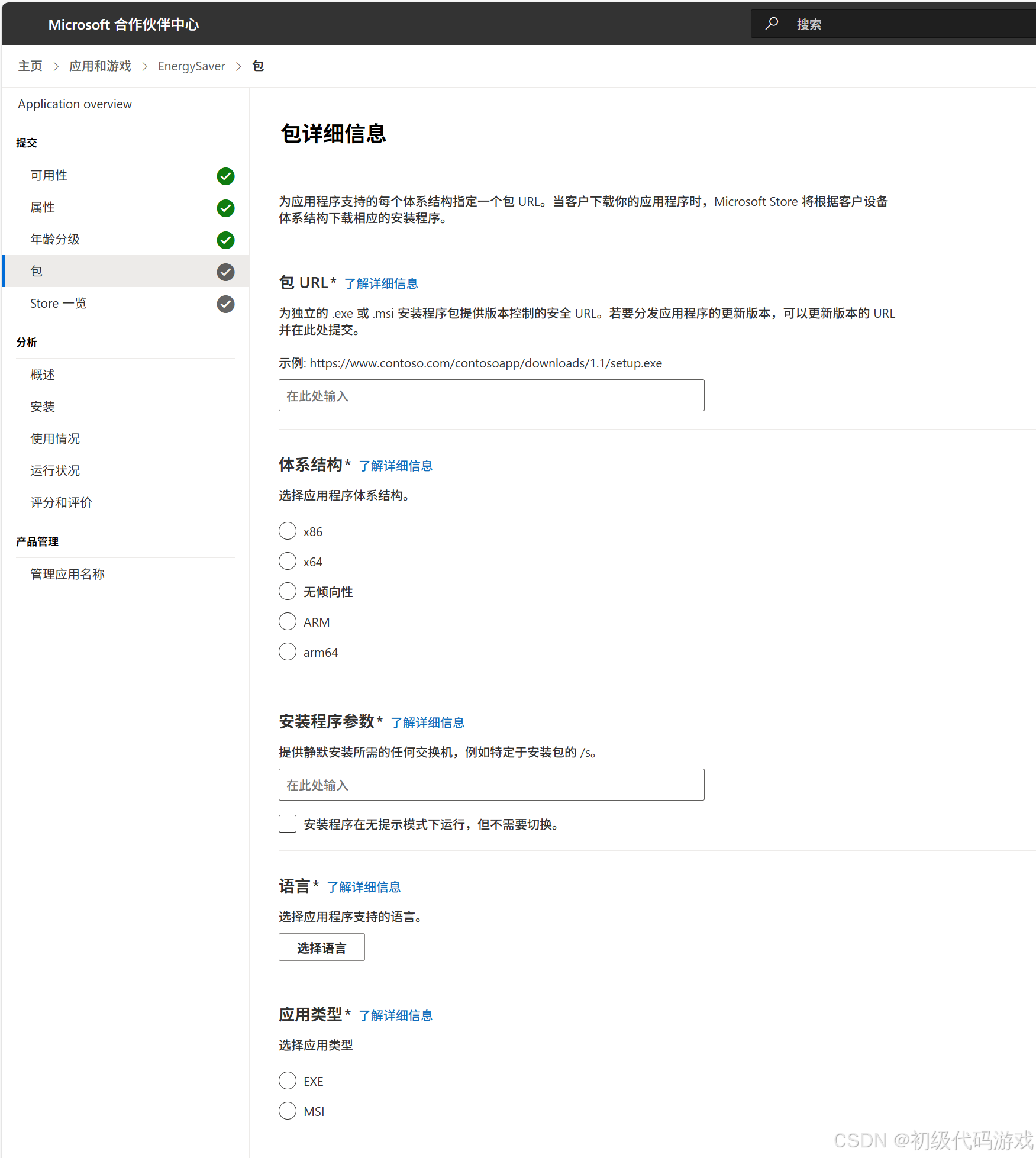1036x1158 pixels.
Task: Open EnergySaver breadcrumb link
Action: coord(192,66)
